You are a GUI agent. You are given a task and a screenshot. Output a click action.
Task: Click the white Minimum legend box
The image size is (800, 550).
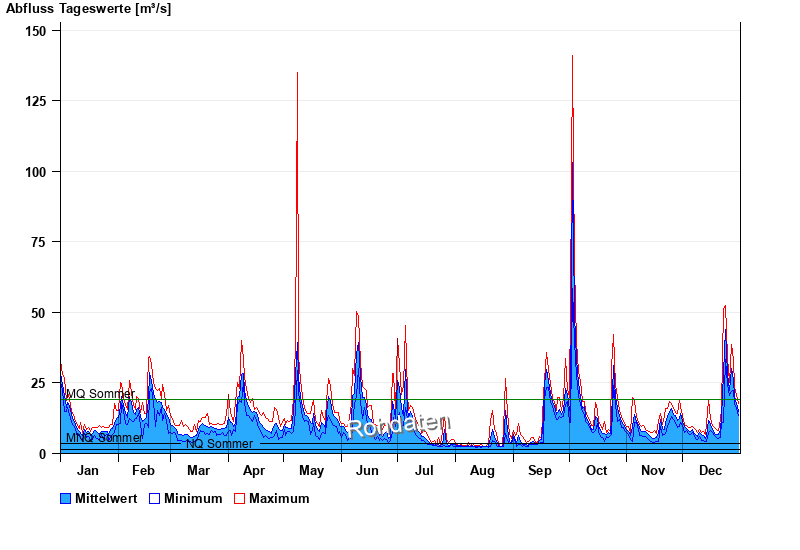pos(155,498)
